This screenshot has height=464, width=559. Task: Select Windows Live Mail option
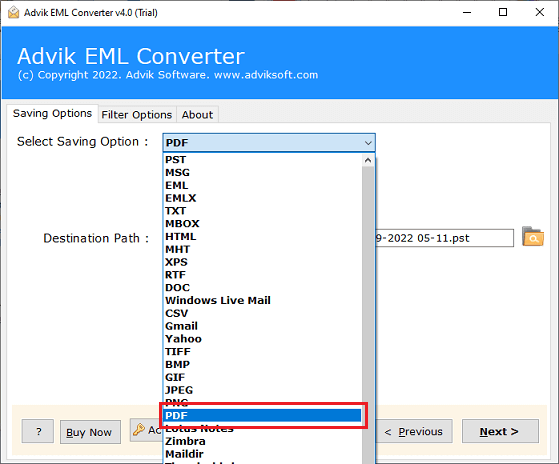(262, 300)
